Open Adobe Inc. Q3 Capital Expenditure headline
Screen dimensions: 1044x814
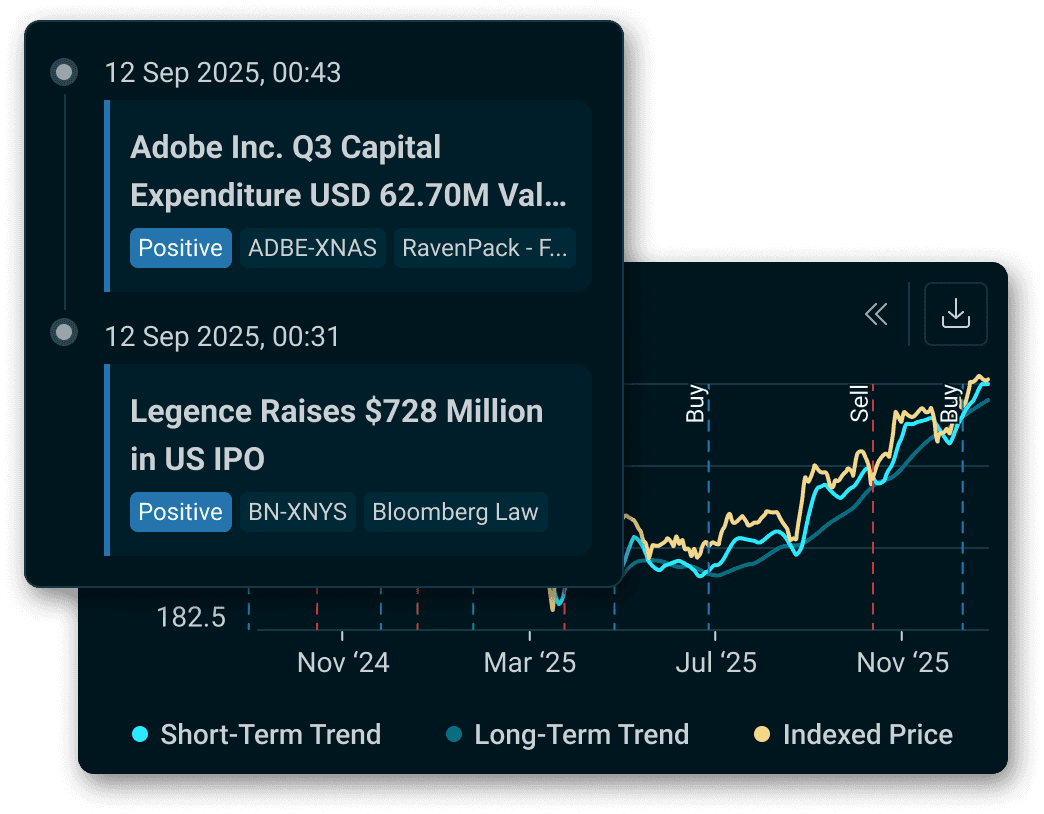(x=348, y=171)
